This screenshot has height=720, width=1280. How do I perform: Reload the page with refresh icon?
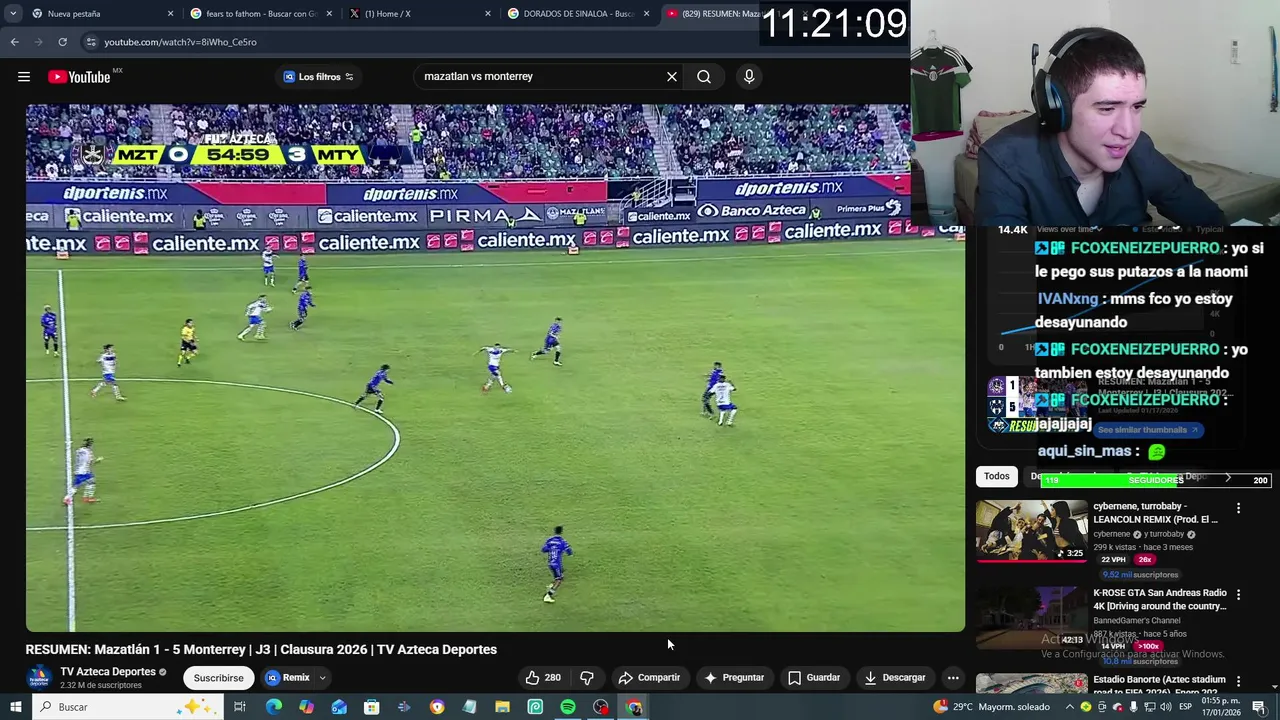[62, 42]
